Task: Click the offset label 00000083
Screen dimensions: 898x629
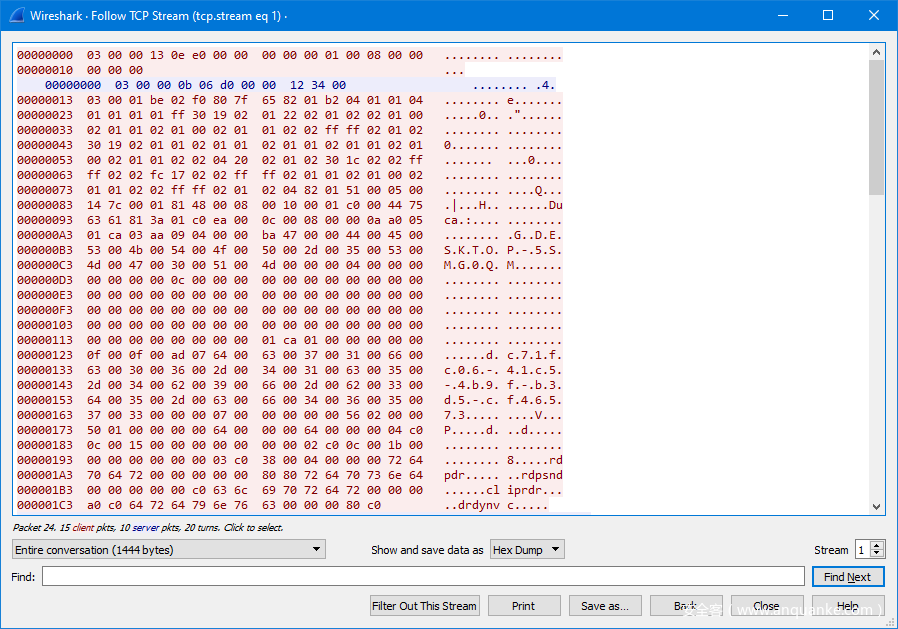Action: pyautogui.click(x=45, y=205)
